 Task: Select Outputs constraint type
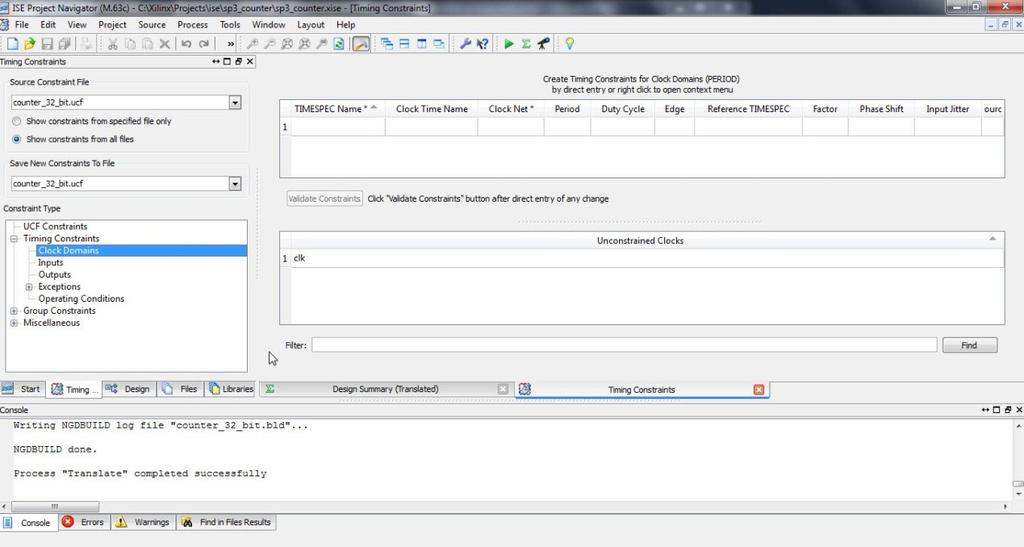click(x=54, y=275)
